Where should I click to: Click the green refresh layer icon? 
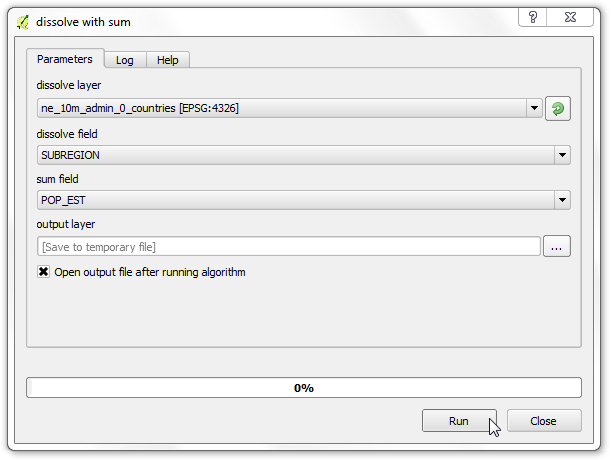(558, 108)
